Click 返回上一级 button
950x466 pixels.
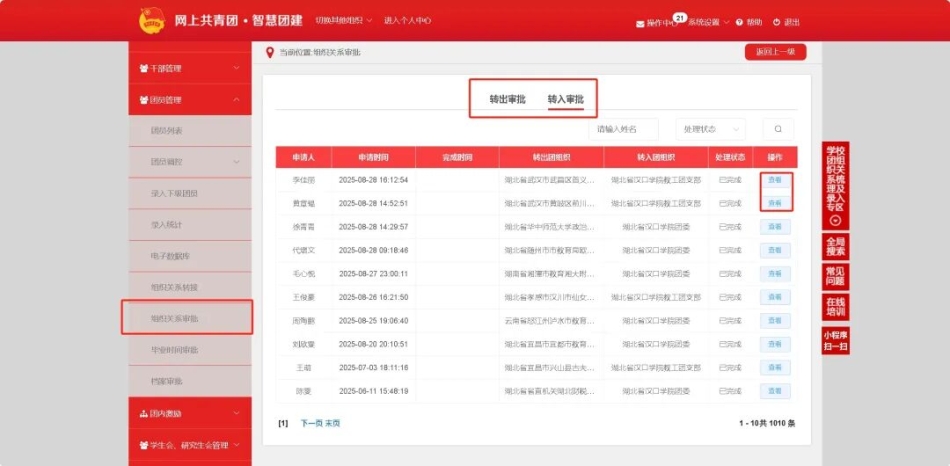click(775, 52)
